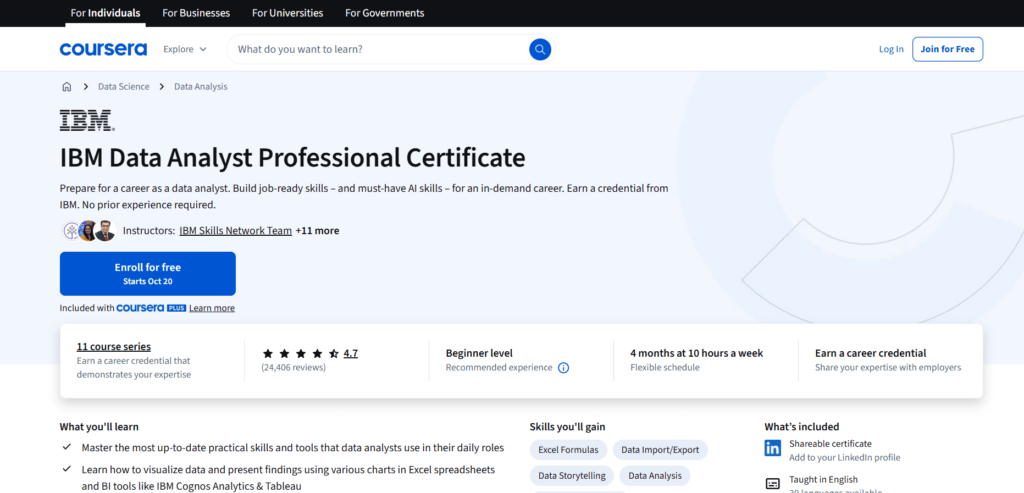Screen dimensions: 1024x493
Task: Switch to the For Universities tab
Action: click(287, 13)
